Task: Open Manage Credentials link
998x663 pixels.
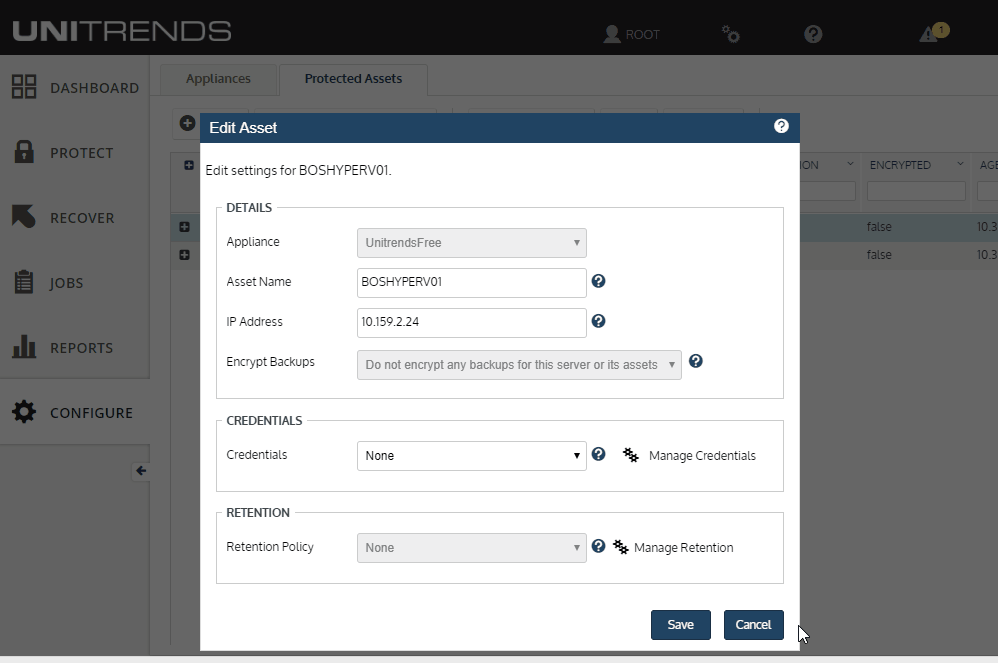Action: click(x=702, y=456)
